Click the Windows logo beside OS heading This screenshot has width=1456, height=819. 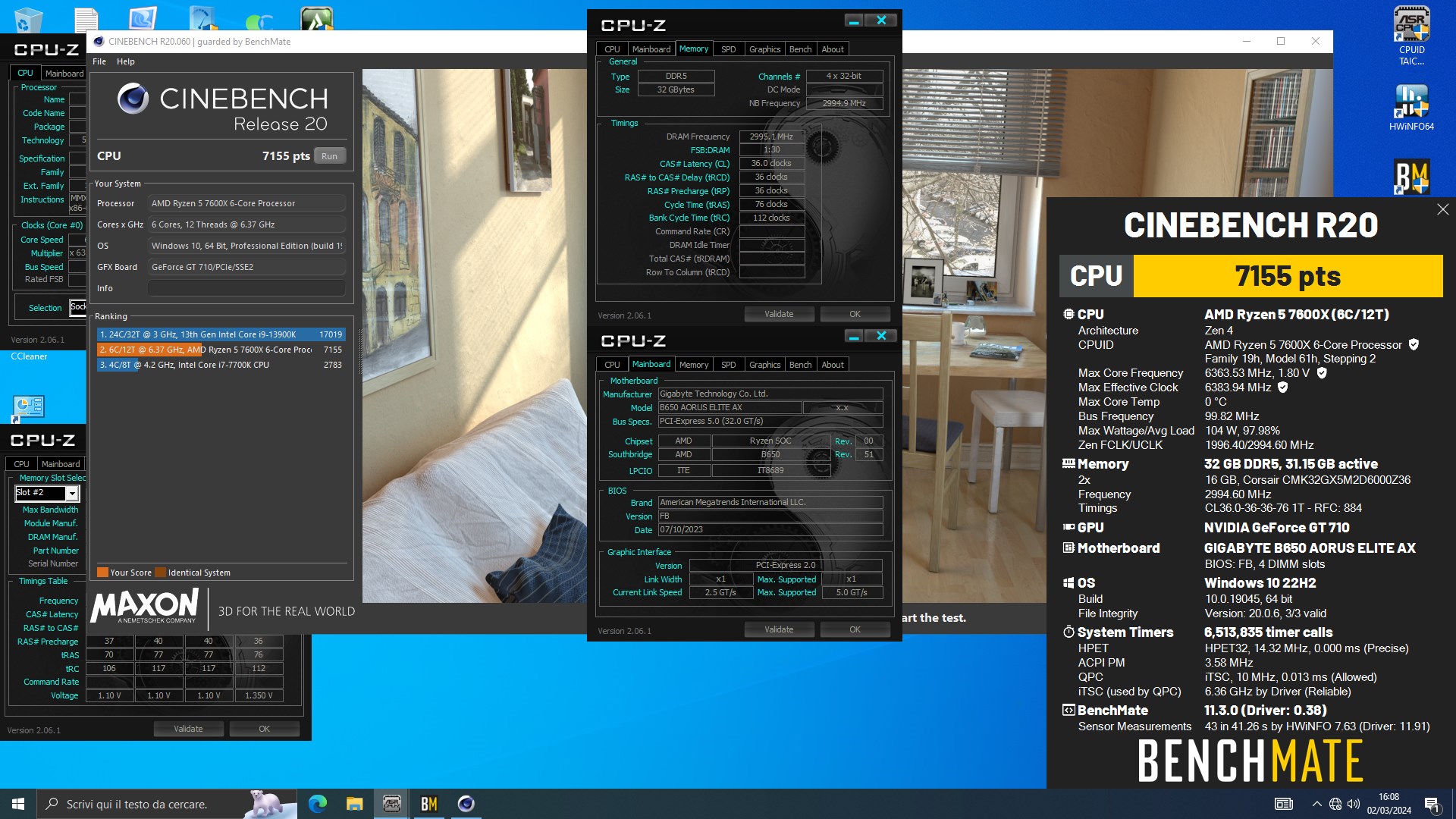point(1068,583)
